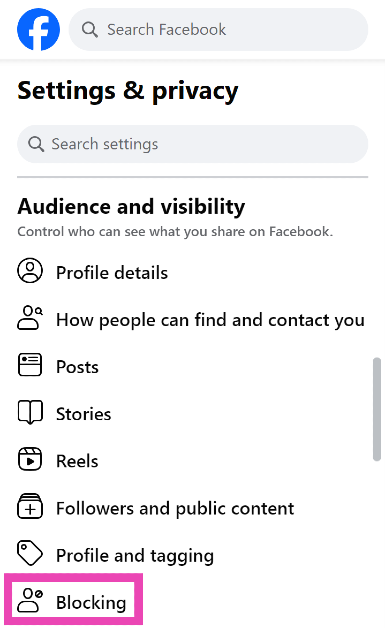Click the Facebook logo icon
Viewport: 385px width, 628px height.
pyautogui.click(x=38, y=29)
